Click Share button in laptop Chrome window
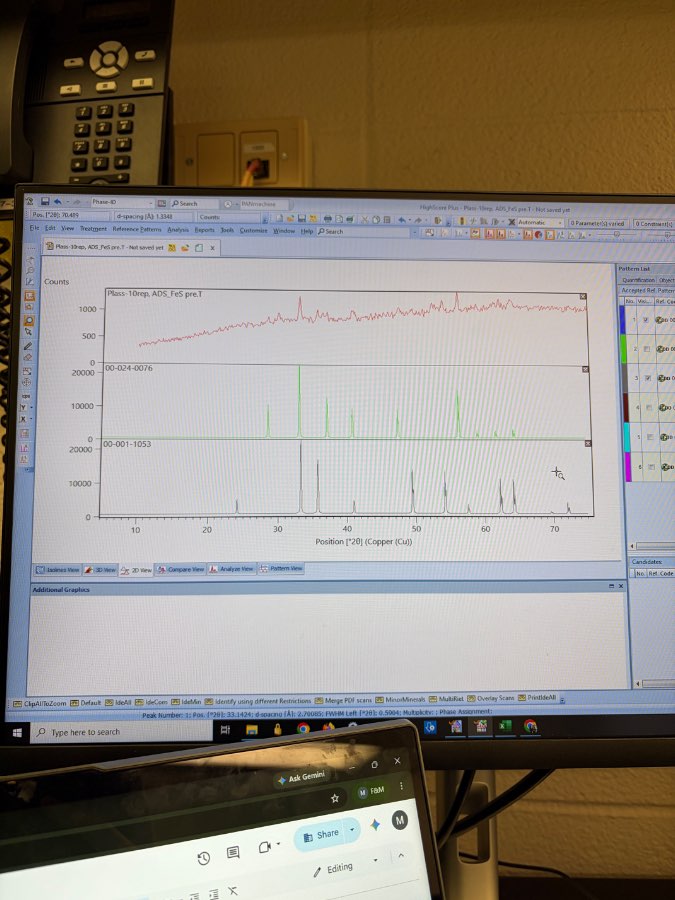The height and width of the screenshot is (900, 675). pyautogui.click(x=320, y=835)
